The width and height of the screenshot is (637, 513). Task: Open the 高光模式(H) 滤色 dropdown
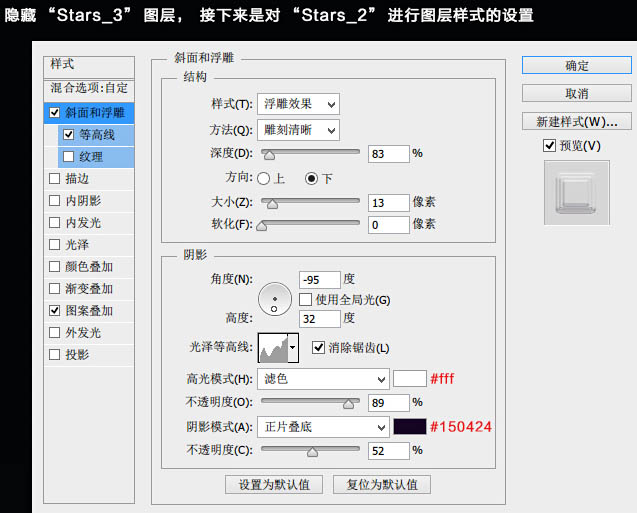pyautogui.click(x=323, y=379)
